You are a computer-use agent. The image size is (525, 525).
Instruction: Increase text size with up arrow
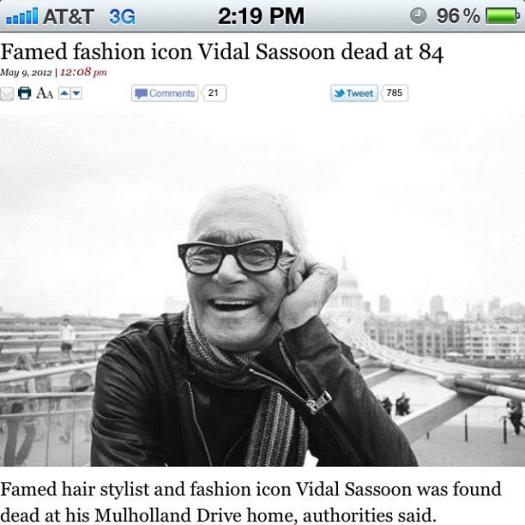(x=64, y=93)
